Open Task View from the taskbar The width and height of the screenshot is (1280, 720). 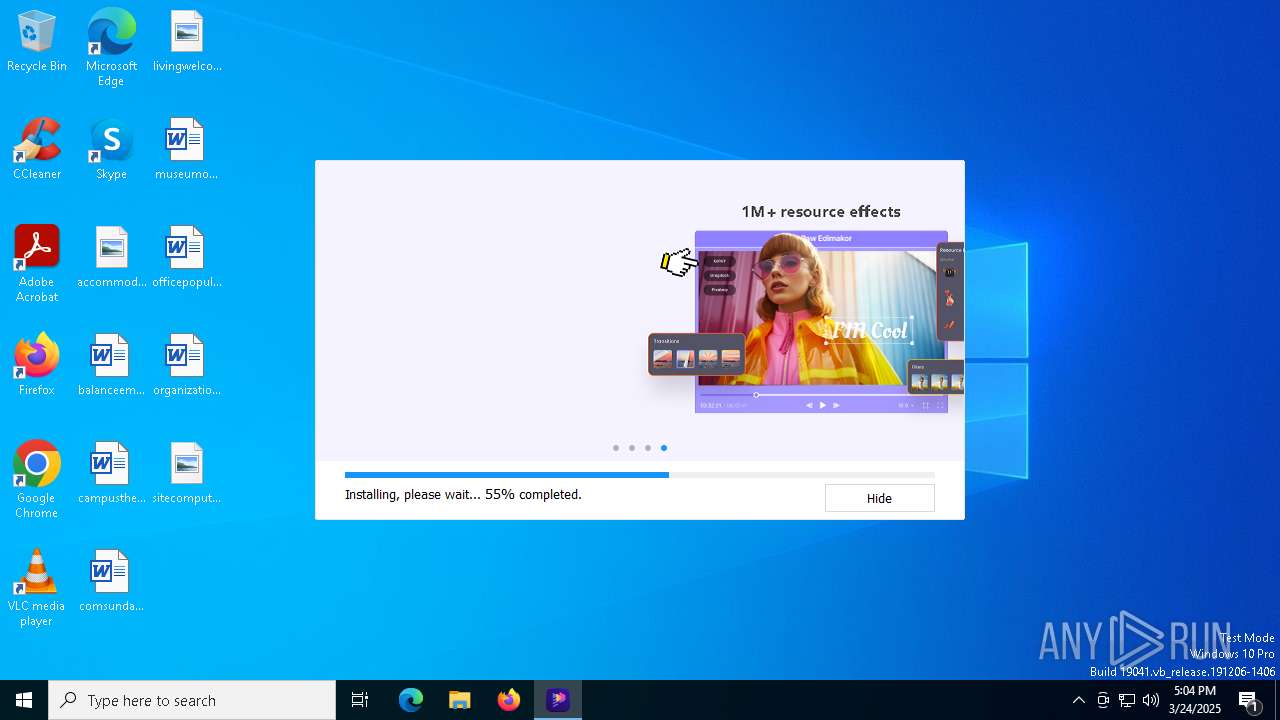(360, 700)
